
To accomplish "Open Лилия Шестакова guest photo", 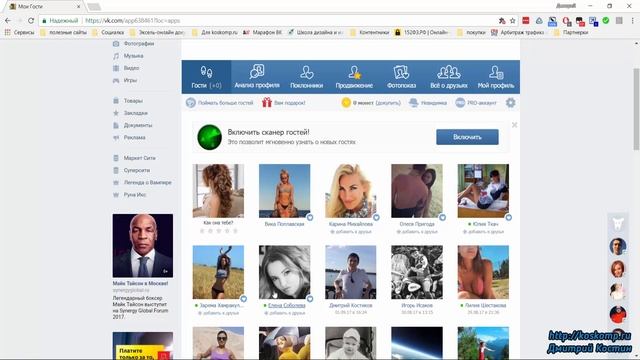I will [483, 272].
